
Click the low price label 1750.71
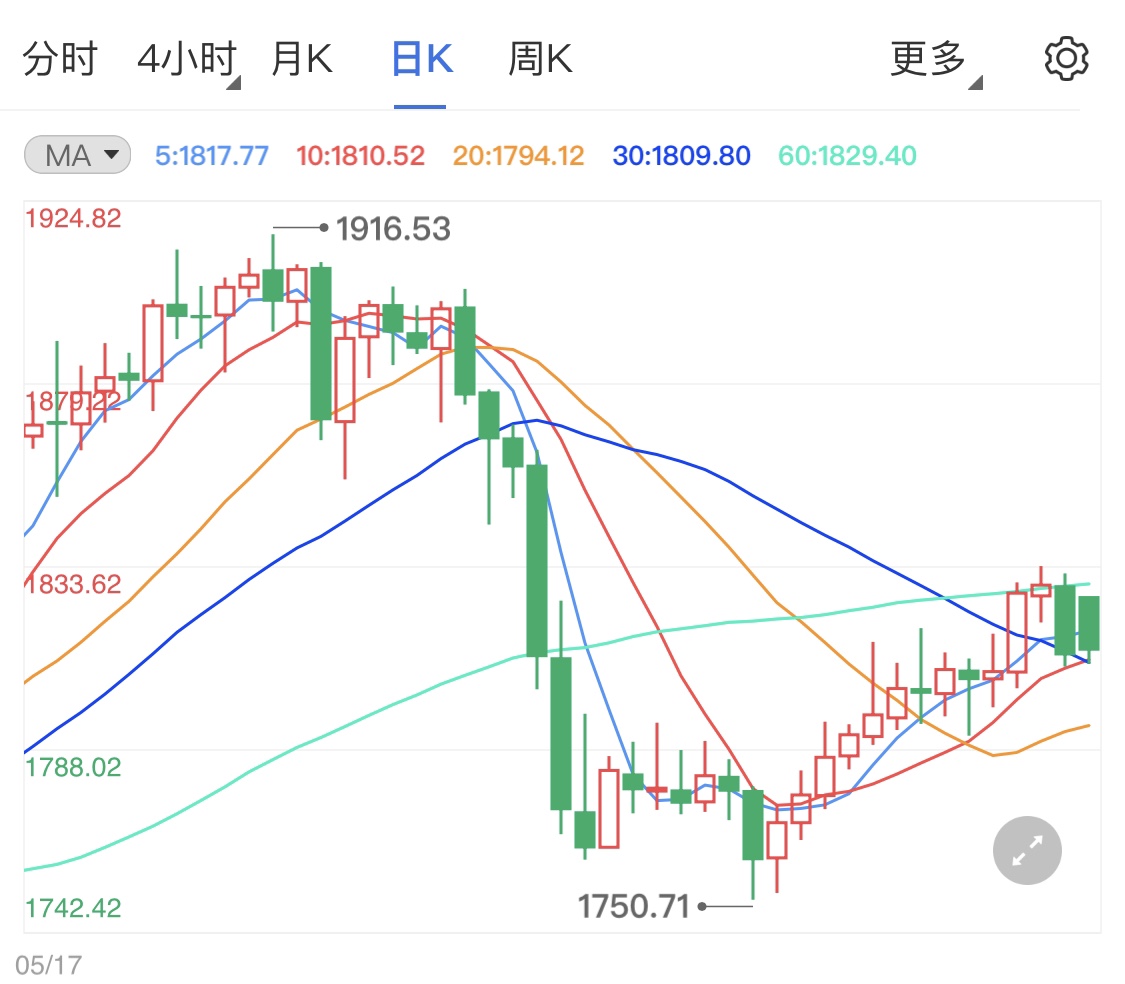[634, 906]
